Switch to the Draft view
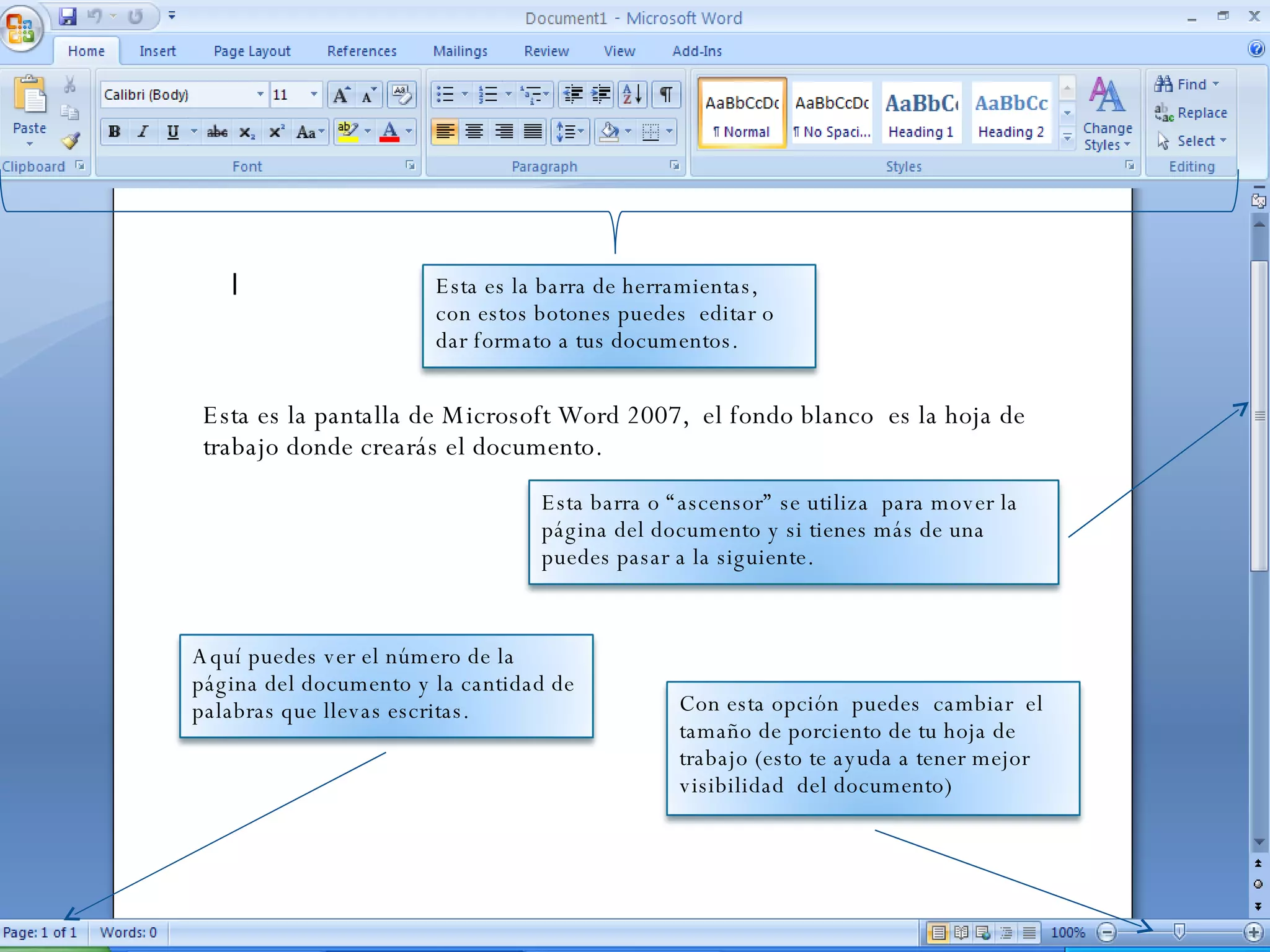The width and height of the screenshot is (1270, 952). tap(1029, 932)
